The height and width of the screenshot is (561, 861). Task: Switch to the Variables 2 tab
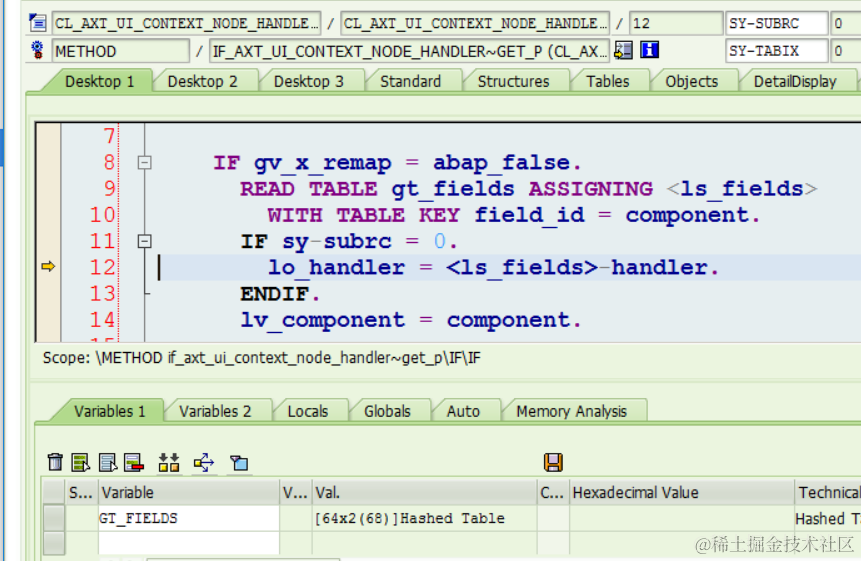(215, 411)
